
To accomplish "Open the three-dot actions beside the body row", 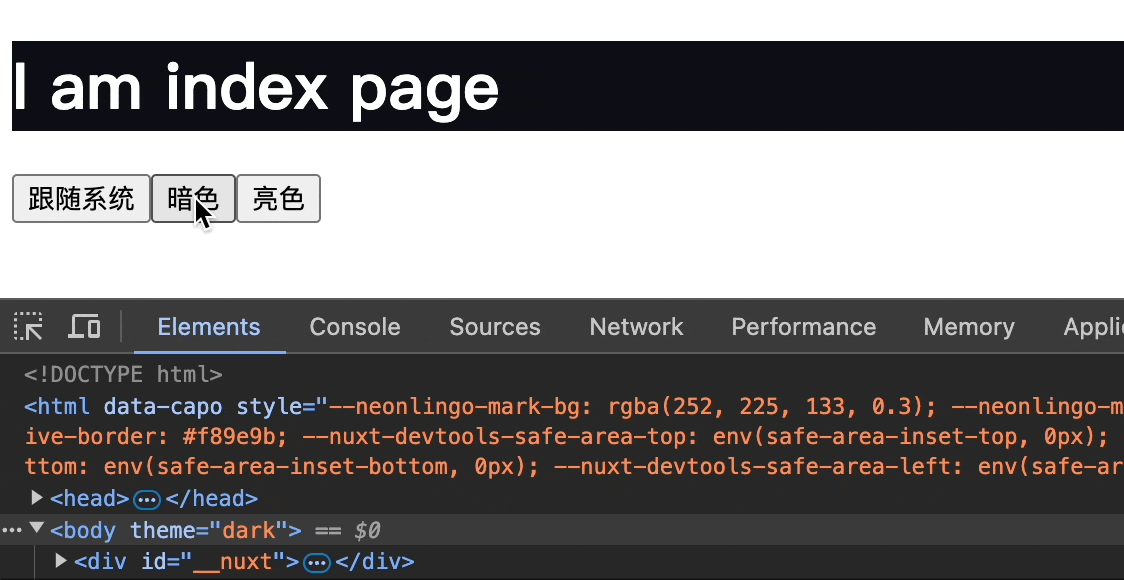I will [x=11, y=530].
